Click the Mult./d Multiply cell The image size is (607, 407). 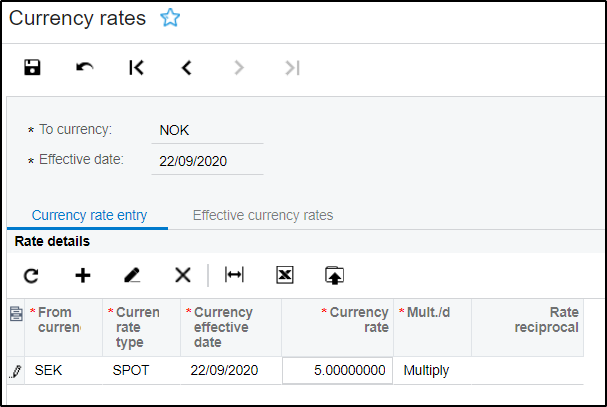tap(431, 370)
